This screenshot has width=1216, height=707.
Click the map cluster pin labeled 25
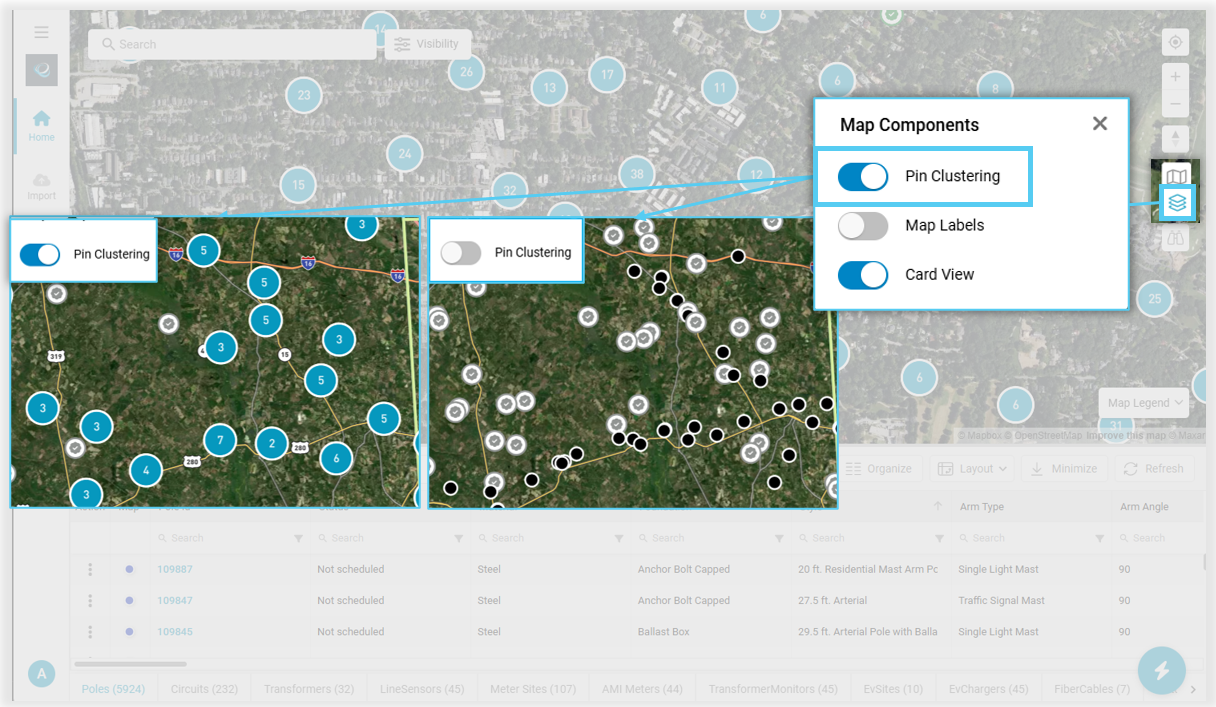(x=1155, y=298)
